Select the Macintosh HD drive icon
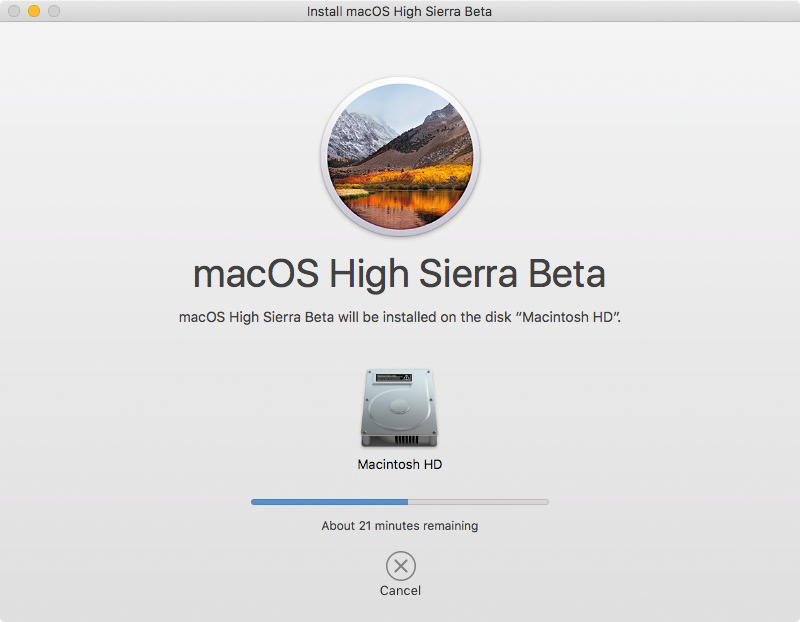 [399, 408]
